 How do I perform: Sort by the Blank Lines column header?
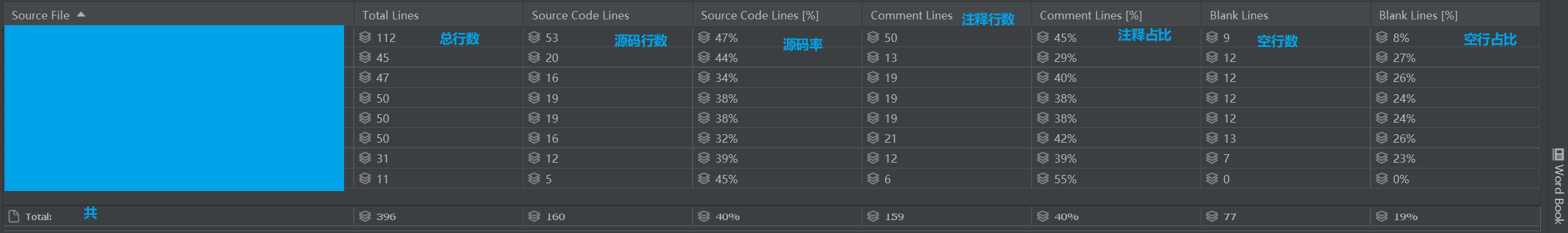1239,15
